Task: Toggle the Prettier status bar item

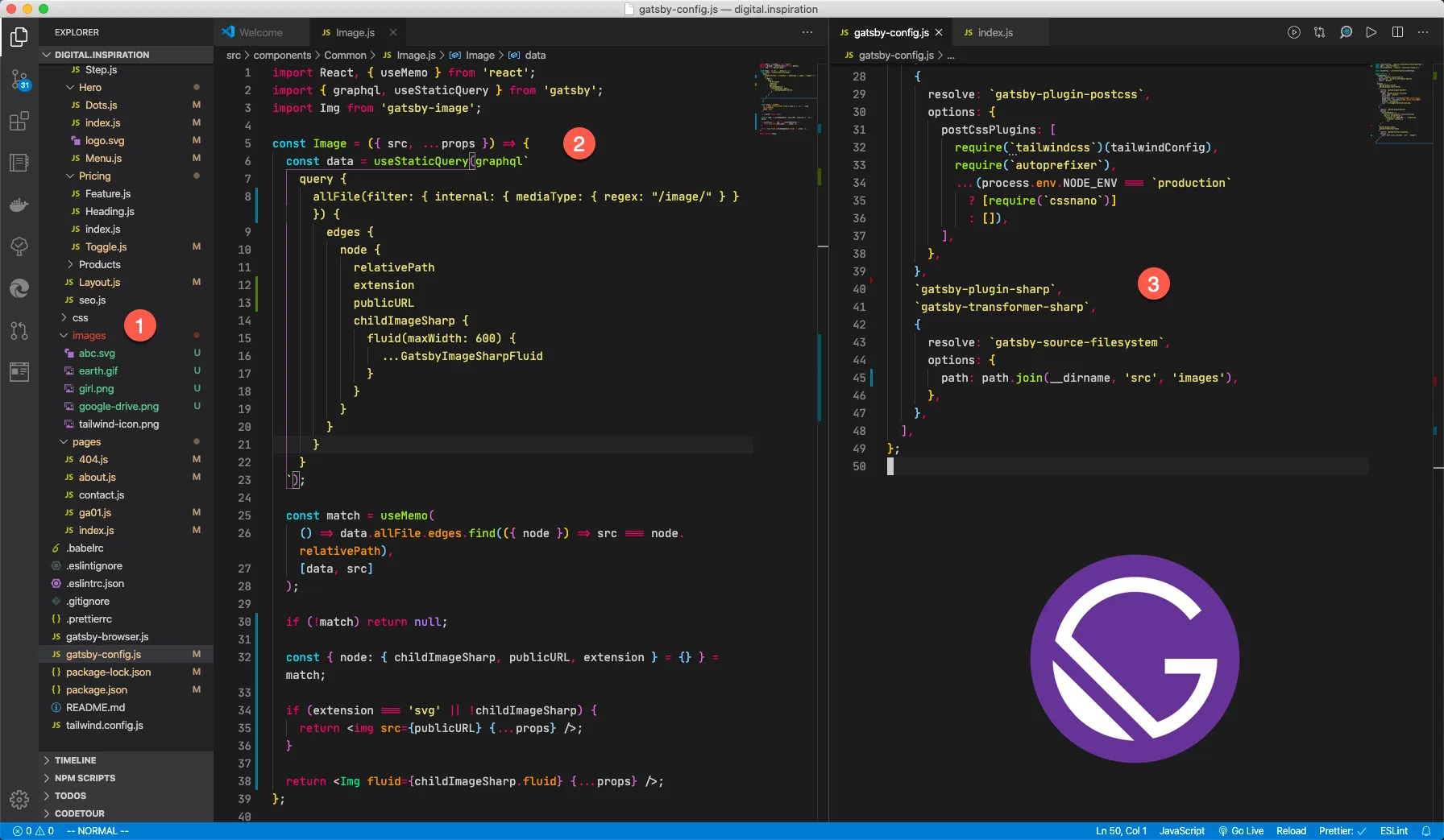Action: coord(1342,831)
